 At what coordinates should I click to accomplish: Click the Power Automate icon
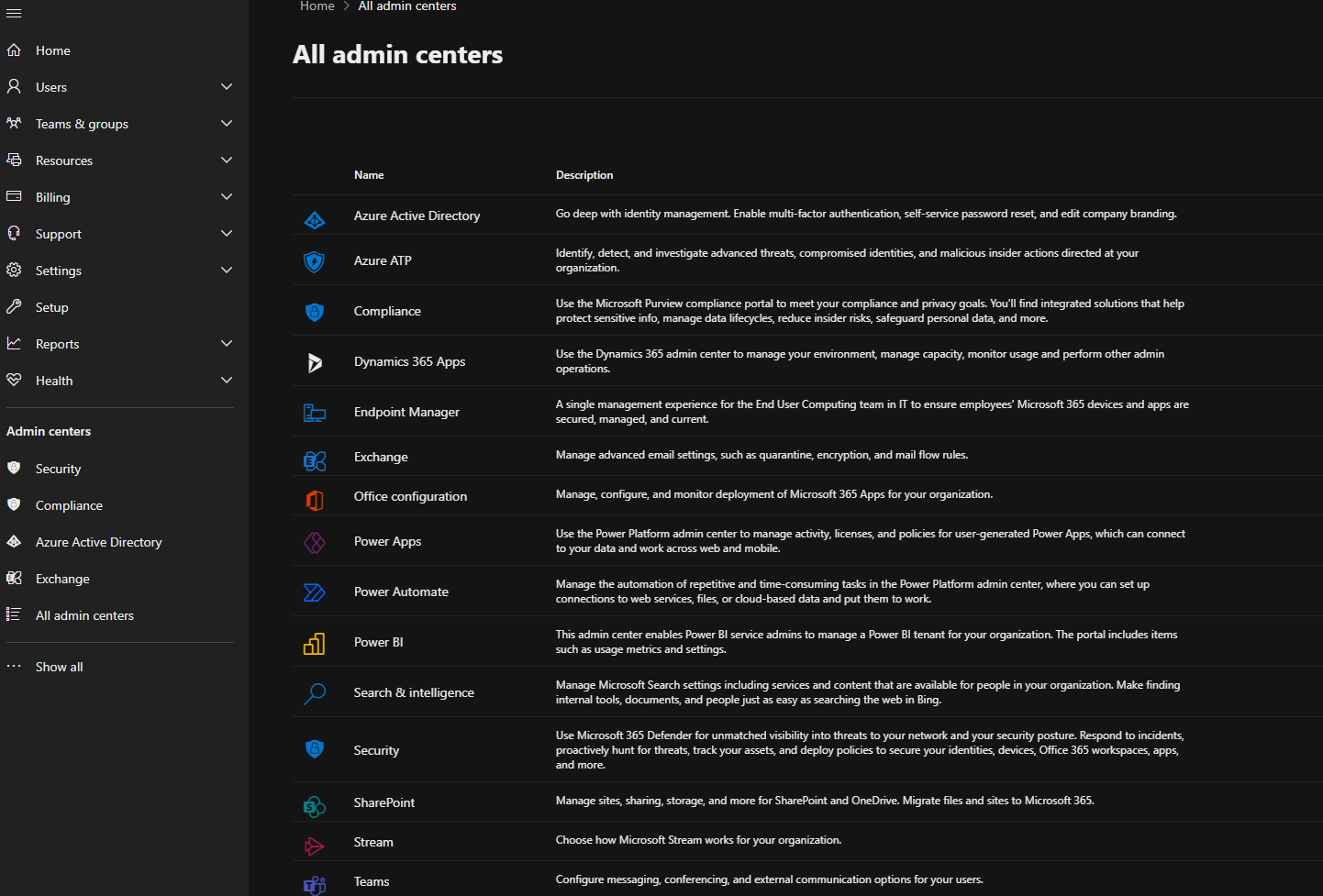315,593
